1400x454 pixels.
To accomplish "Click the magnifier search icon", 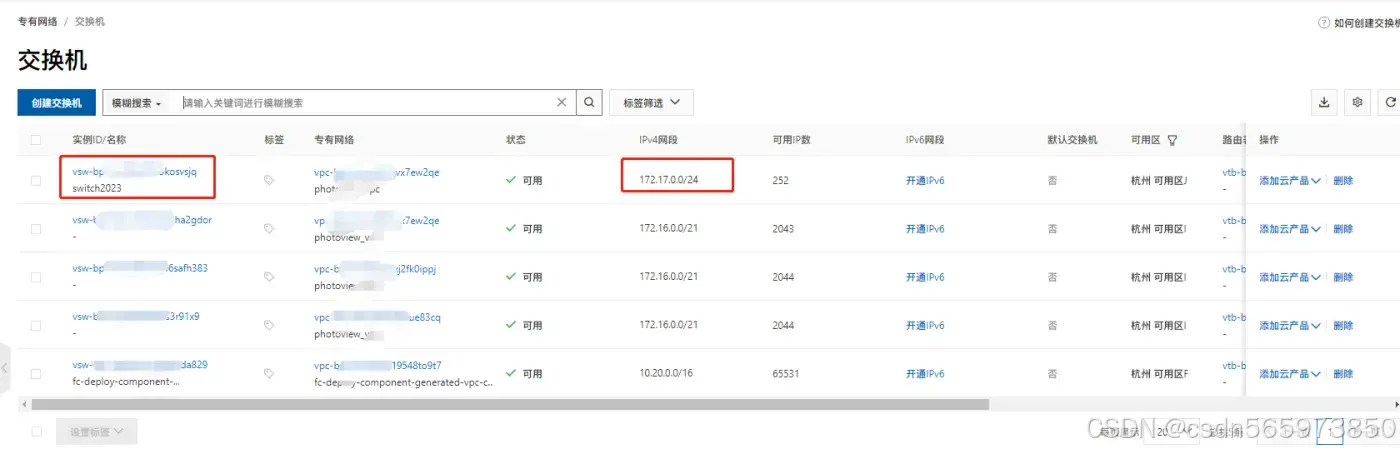I will (x=590, y=103).
